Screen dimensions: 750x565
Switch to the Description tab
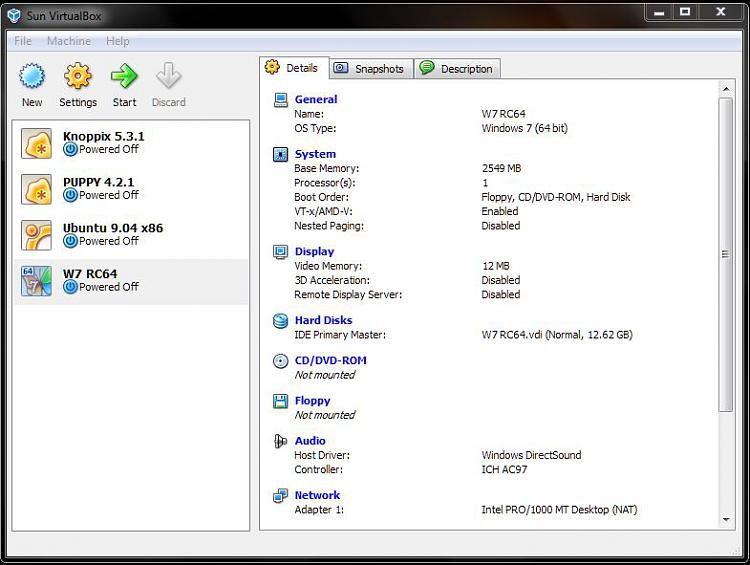(x=458, y=68)
